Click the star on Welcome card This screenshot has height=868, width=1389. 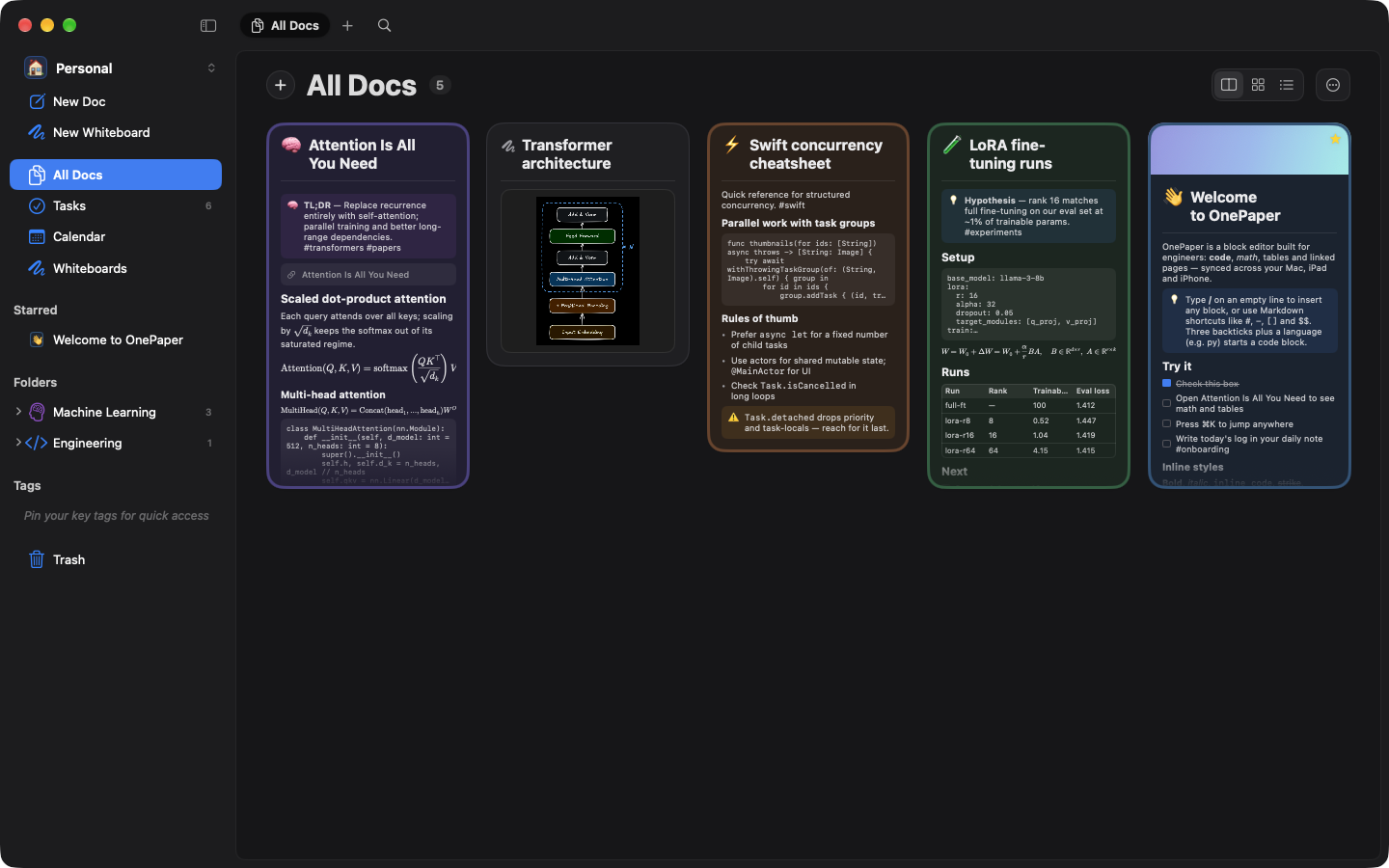pos(1335,139)
